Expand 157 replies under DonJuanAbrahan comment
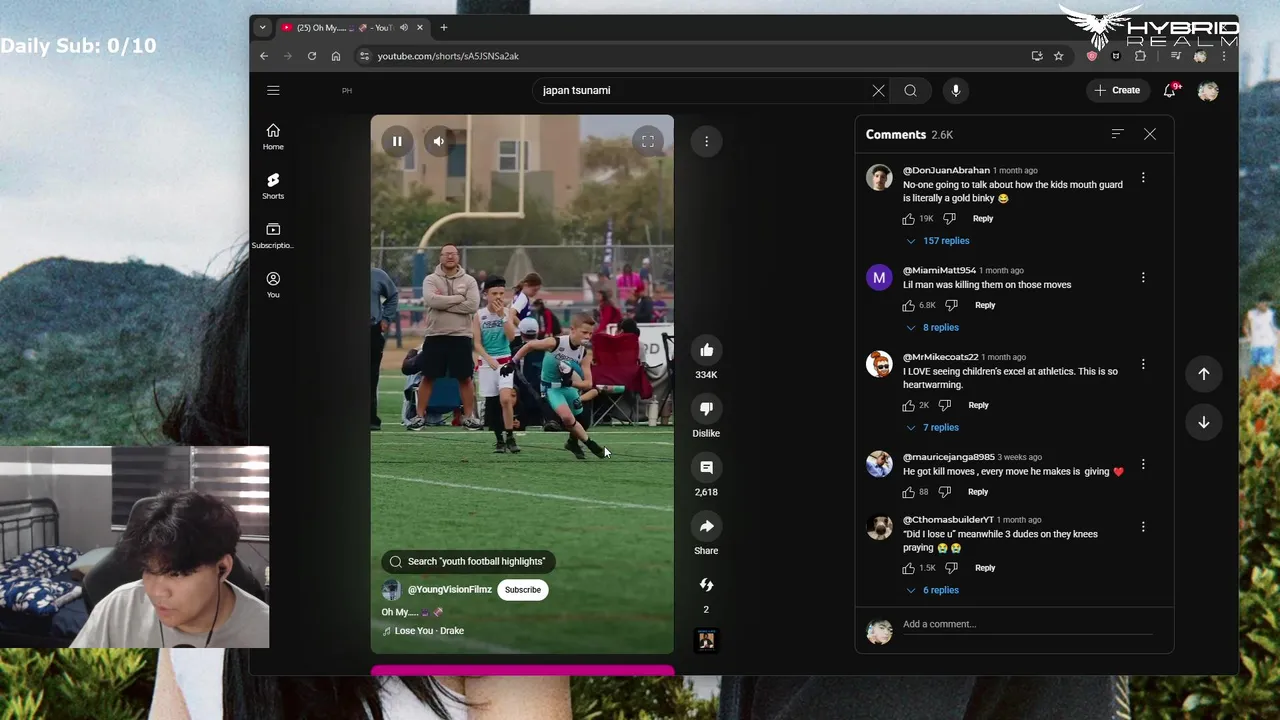 pyautogui.click(x=938, y=241)
